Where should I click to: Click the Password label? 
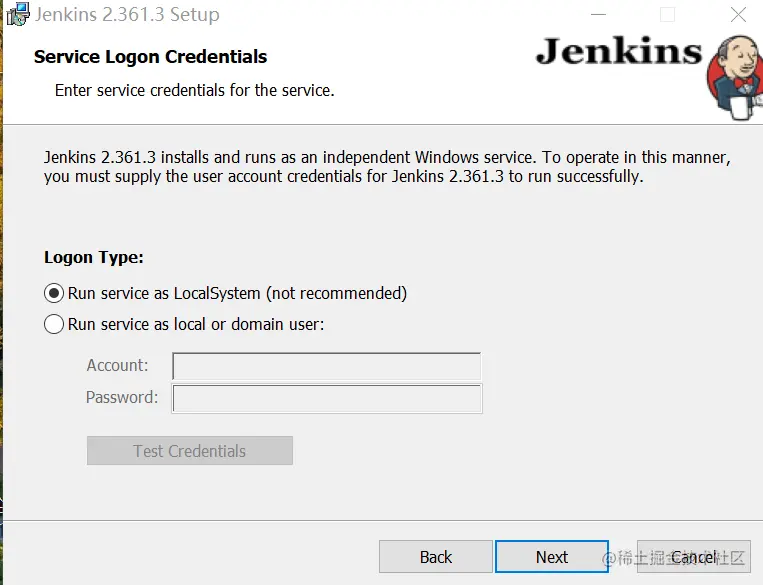(122, 397)
